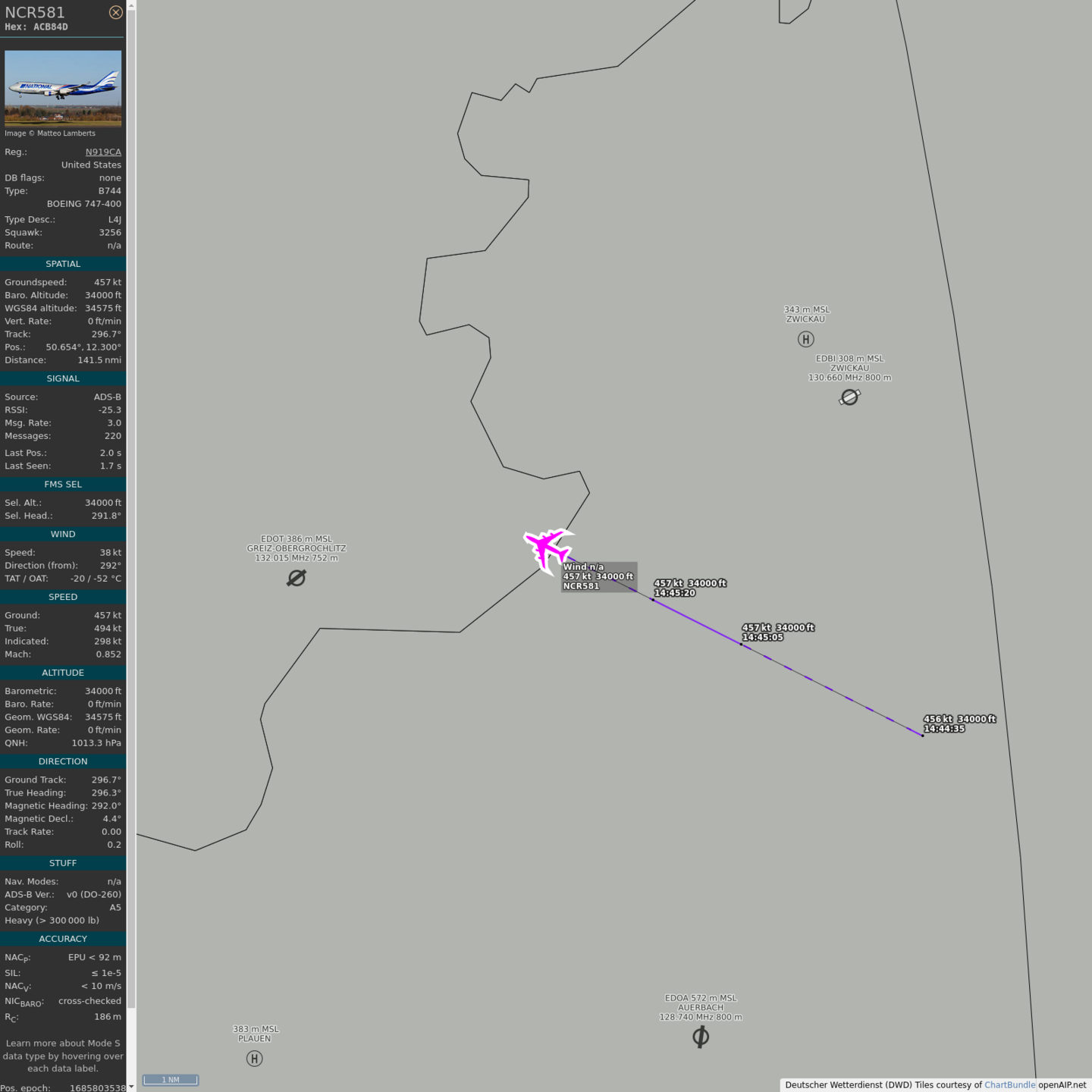Click the openAIP.net attribution text
Viewport: 1092px width, 1092px height.
1062,1085
